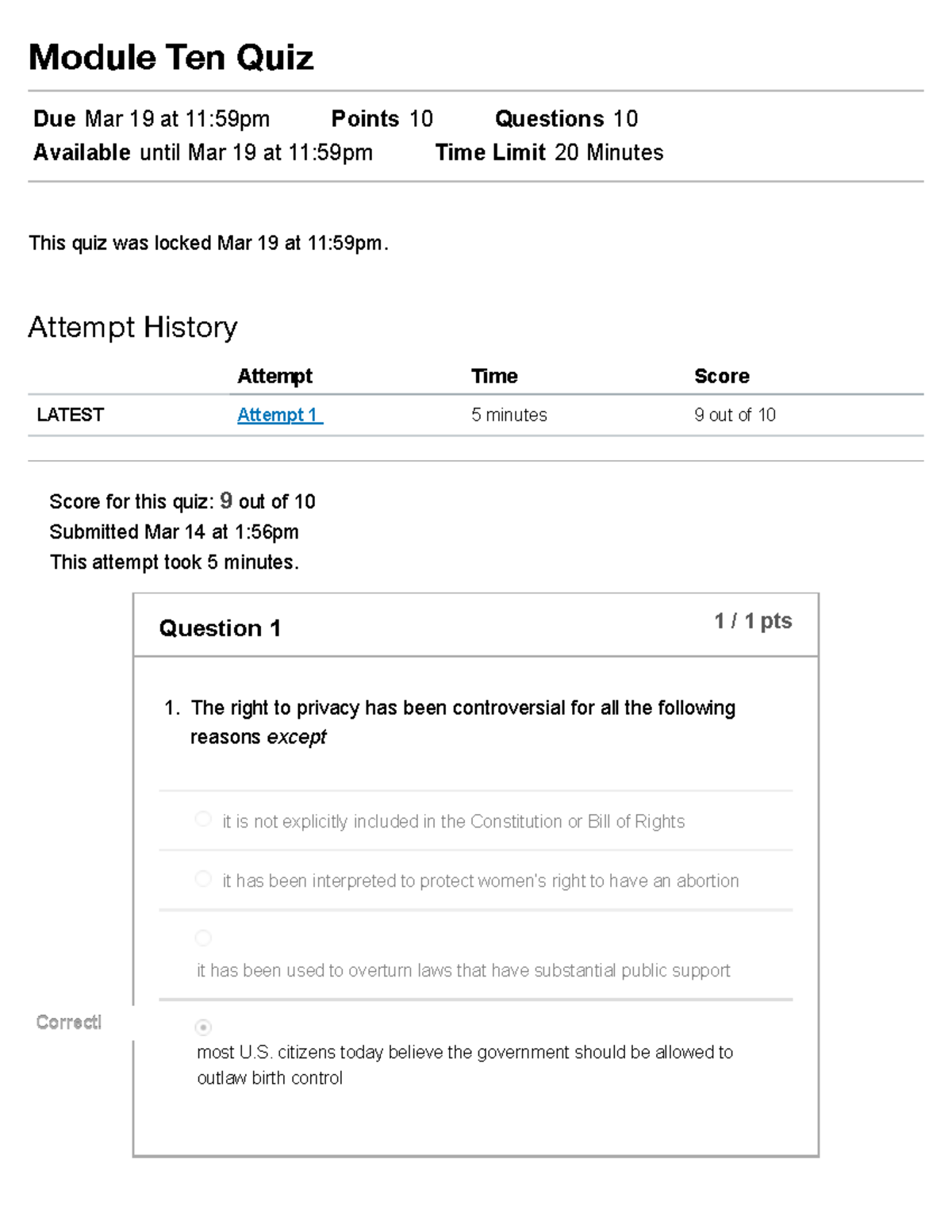This screenshot has width=952, height=1232.
Task: Click the 1 / 1 pts score label
Action: coord(753,621)
